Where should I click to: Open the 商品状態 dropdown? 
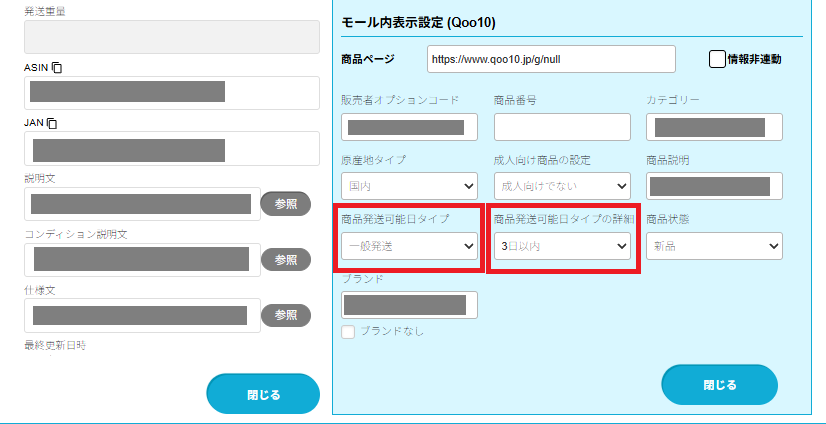click(x=714, y=246)
